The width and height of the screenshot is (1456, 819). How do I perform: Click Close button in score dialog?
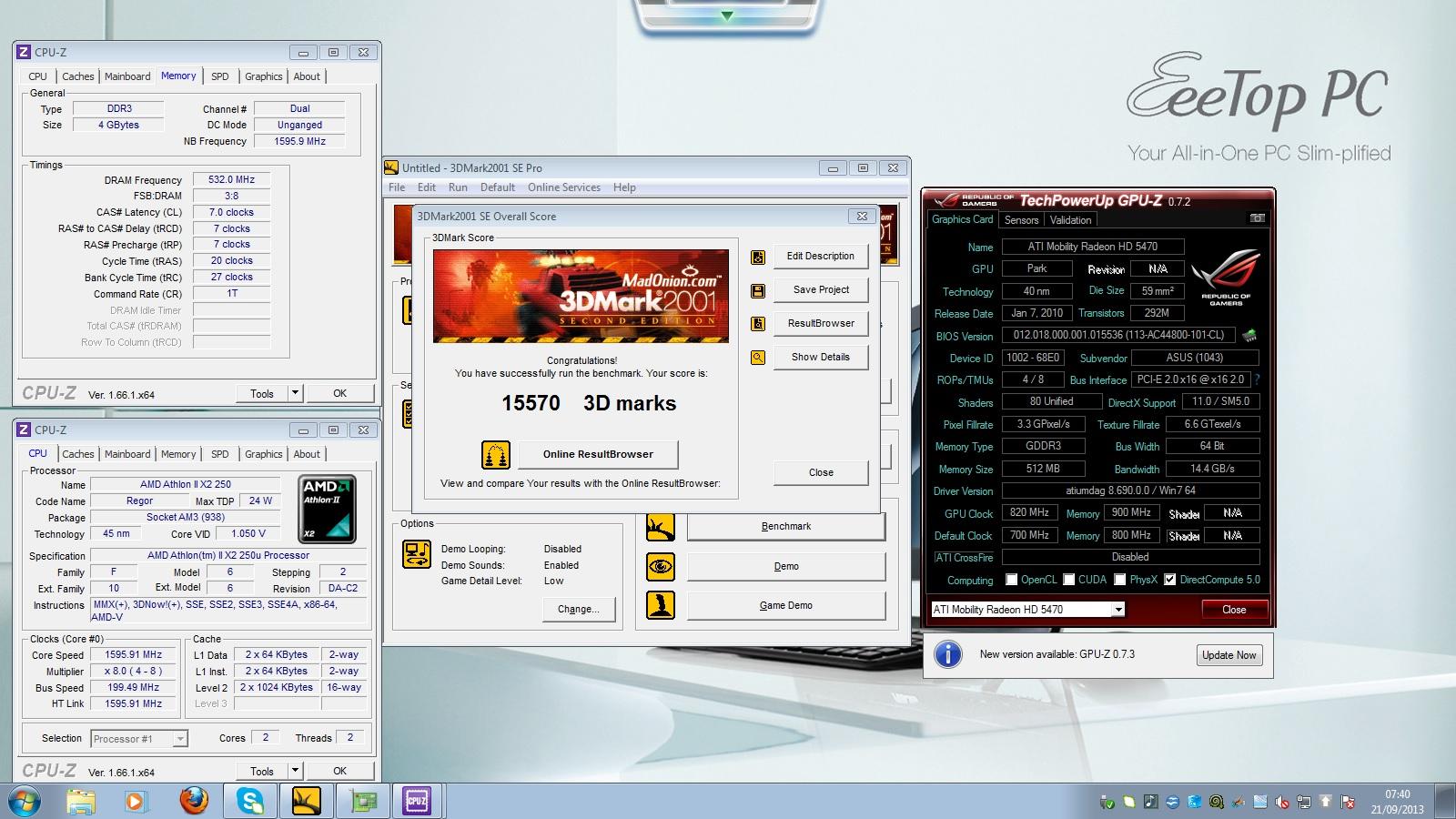[821, 472]
